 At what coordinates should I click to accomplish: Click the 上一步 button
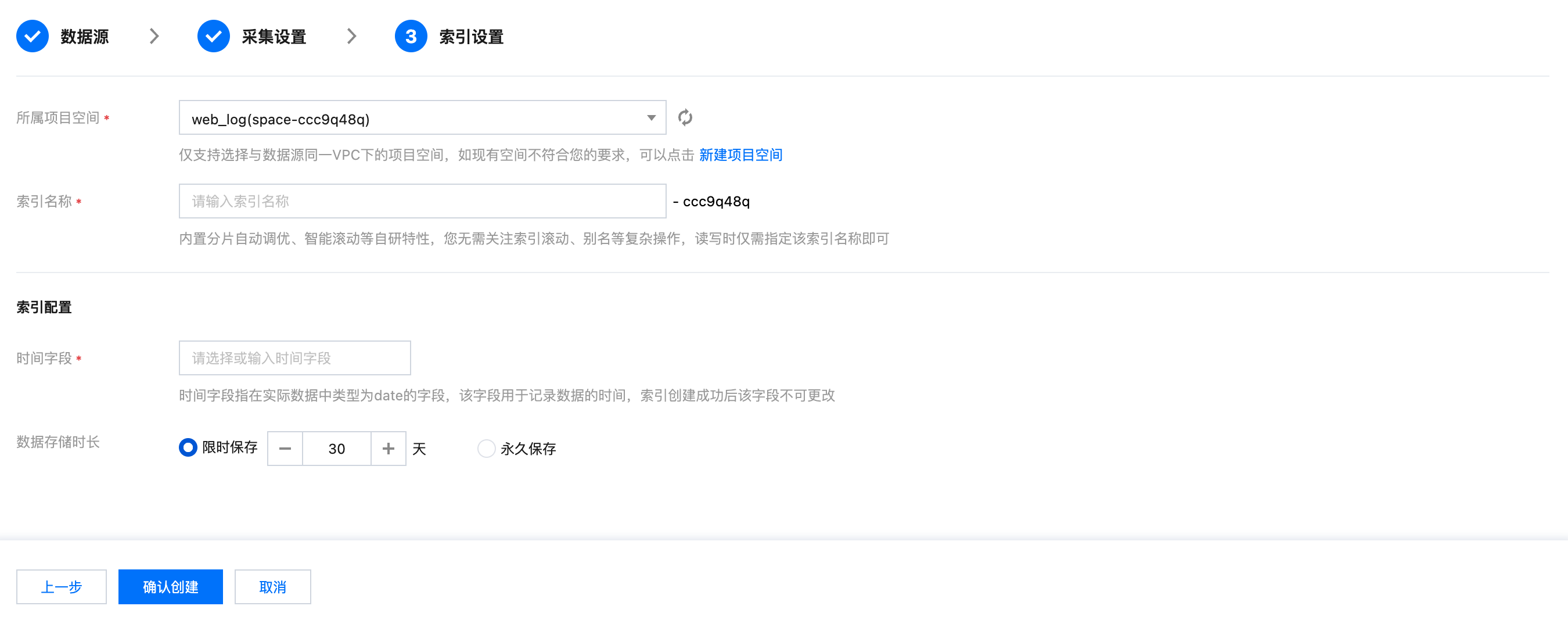tap(62, 587)
